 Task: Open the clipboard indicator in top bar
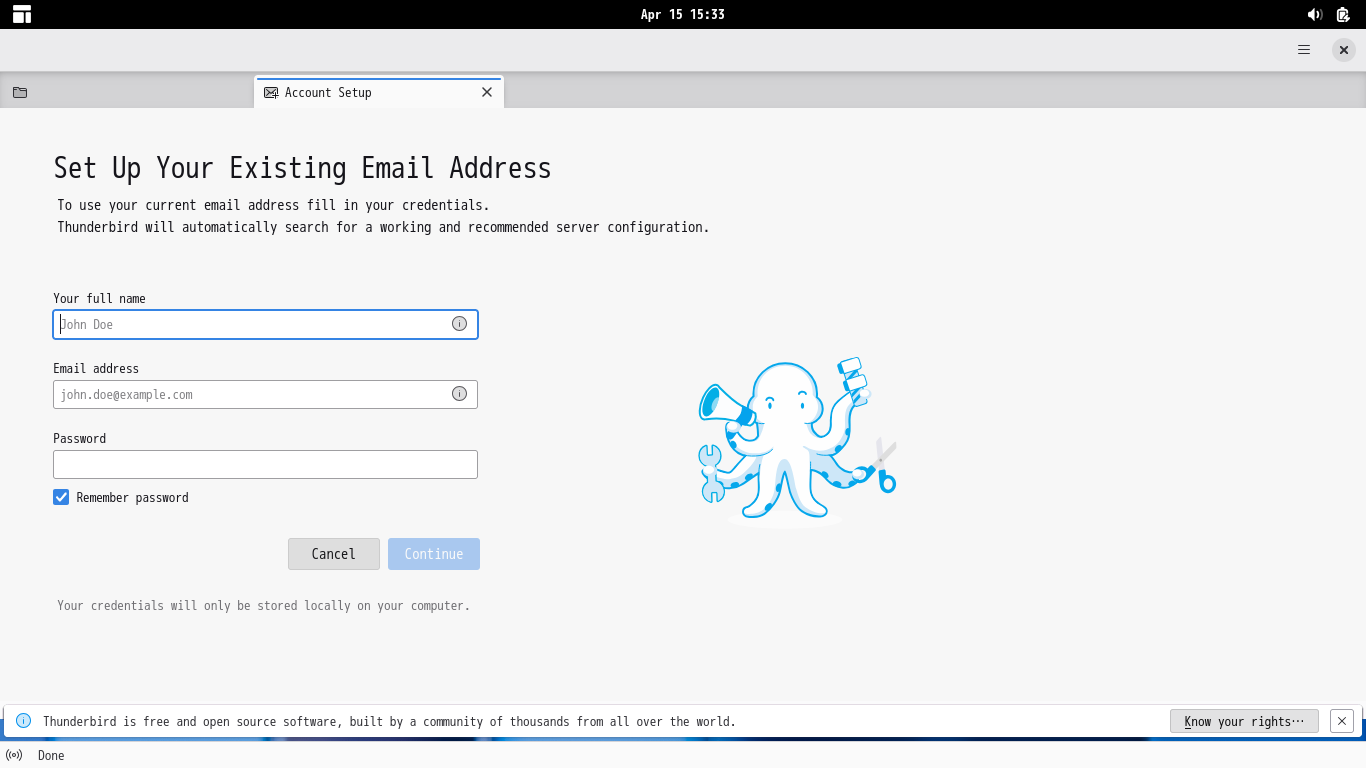[1343, 14]
